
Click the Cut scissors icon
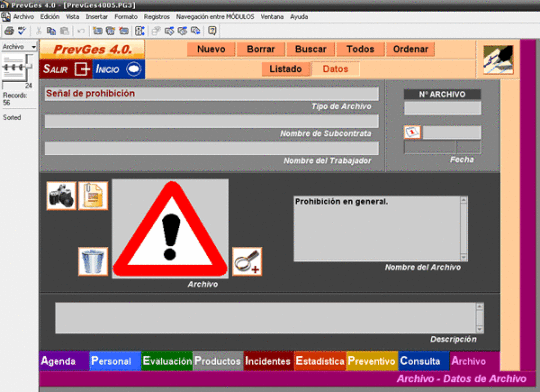(x=39, y=31)
